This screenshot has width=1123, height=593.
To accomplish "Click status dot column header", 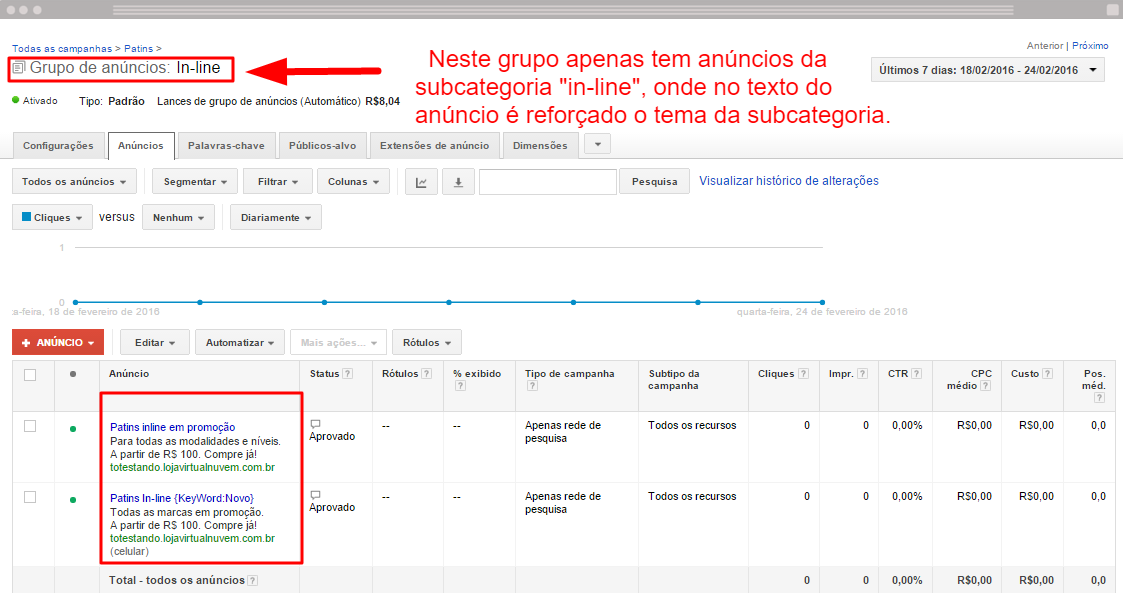I will pyautogui.click(x=73, y=374).
